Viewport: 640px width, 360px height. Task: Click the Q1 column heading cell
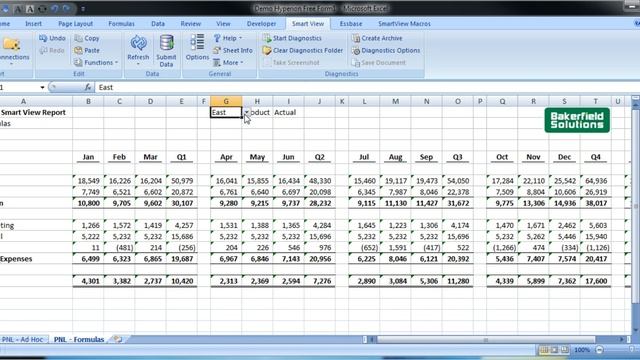click(181, 157)
